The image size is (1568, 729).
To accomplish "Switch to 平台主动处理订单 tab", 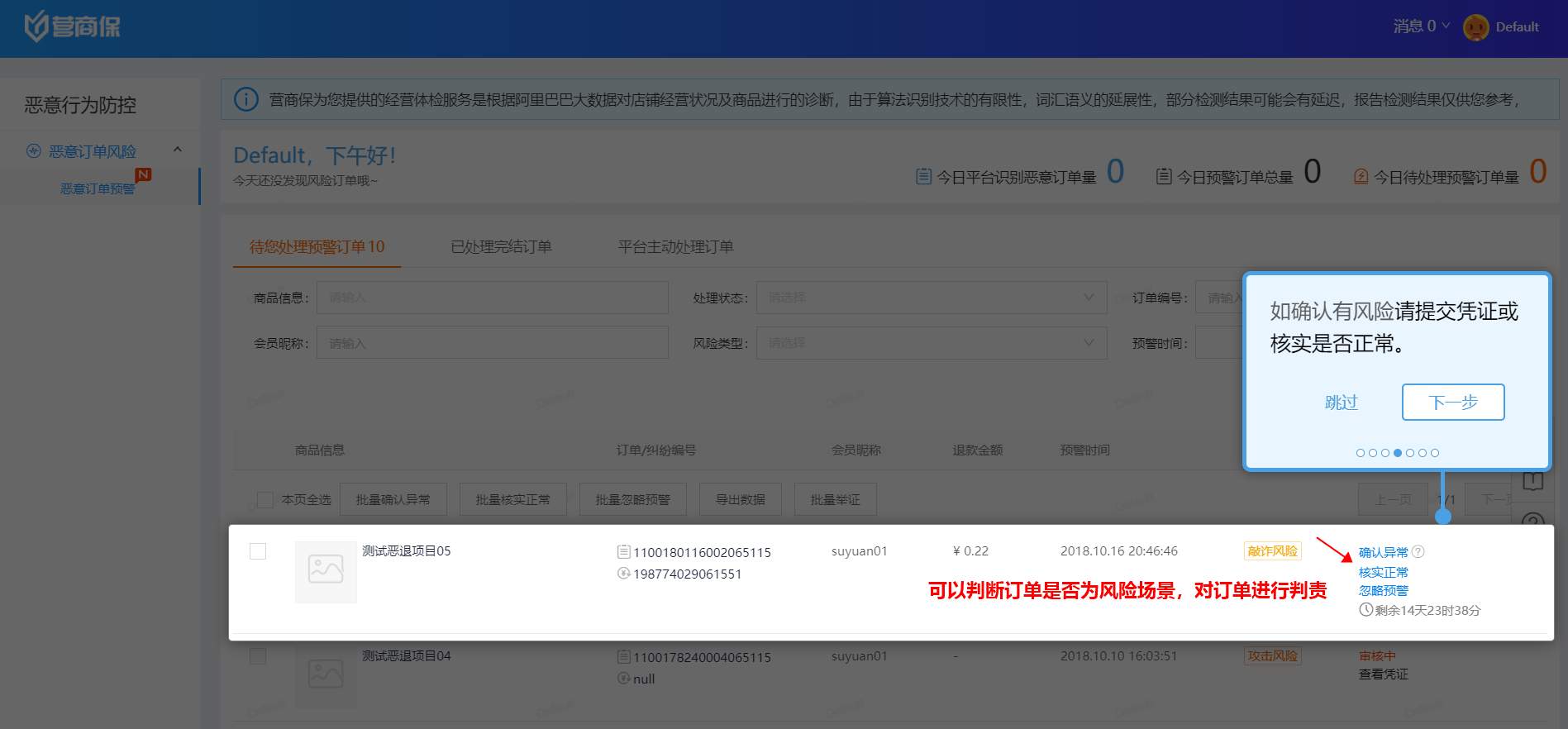I will pyautogui.click(x=675, y=247).
